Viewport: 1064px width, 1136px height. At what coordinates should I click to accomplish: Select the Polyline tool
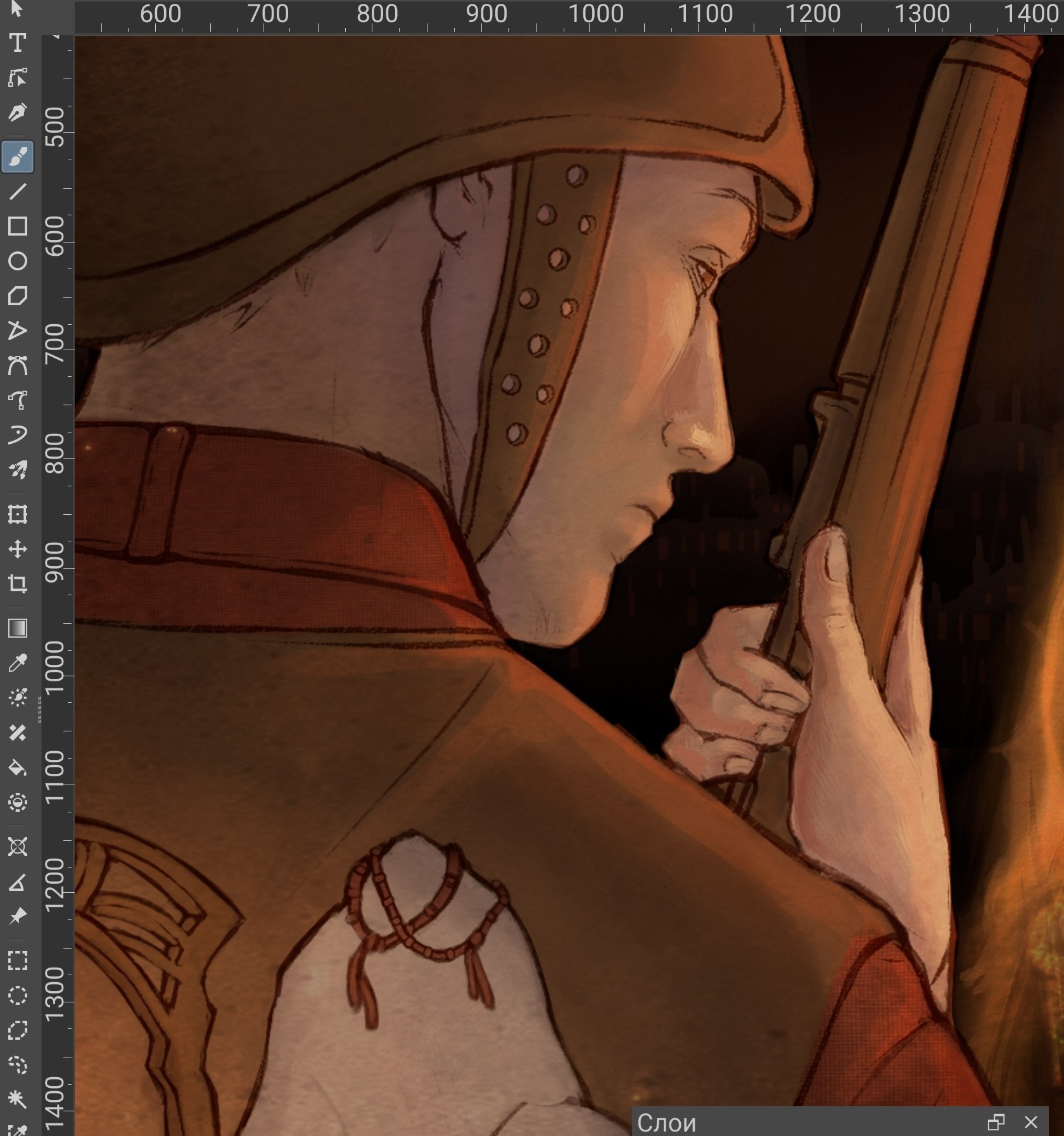click(x=17, y=331)
